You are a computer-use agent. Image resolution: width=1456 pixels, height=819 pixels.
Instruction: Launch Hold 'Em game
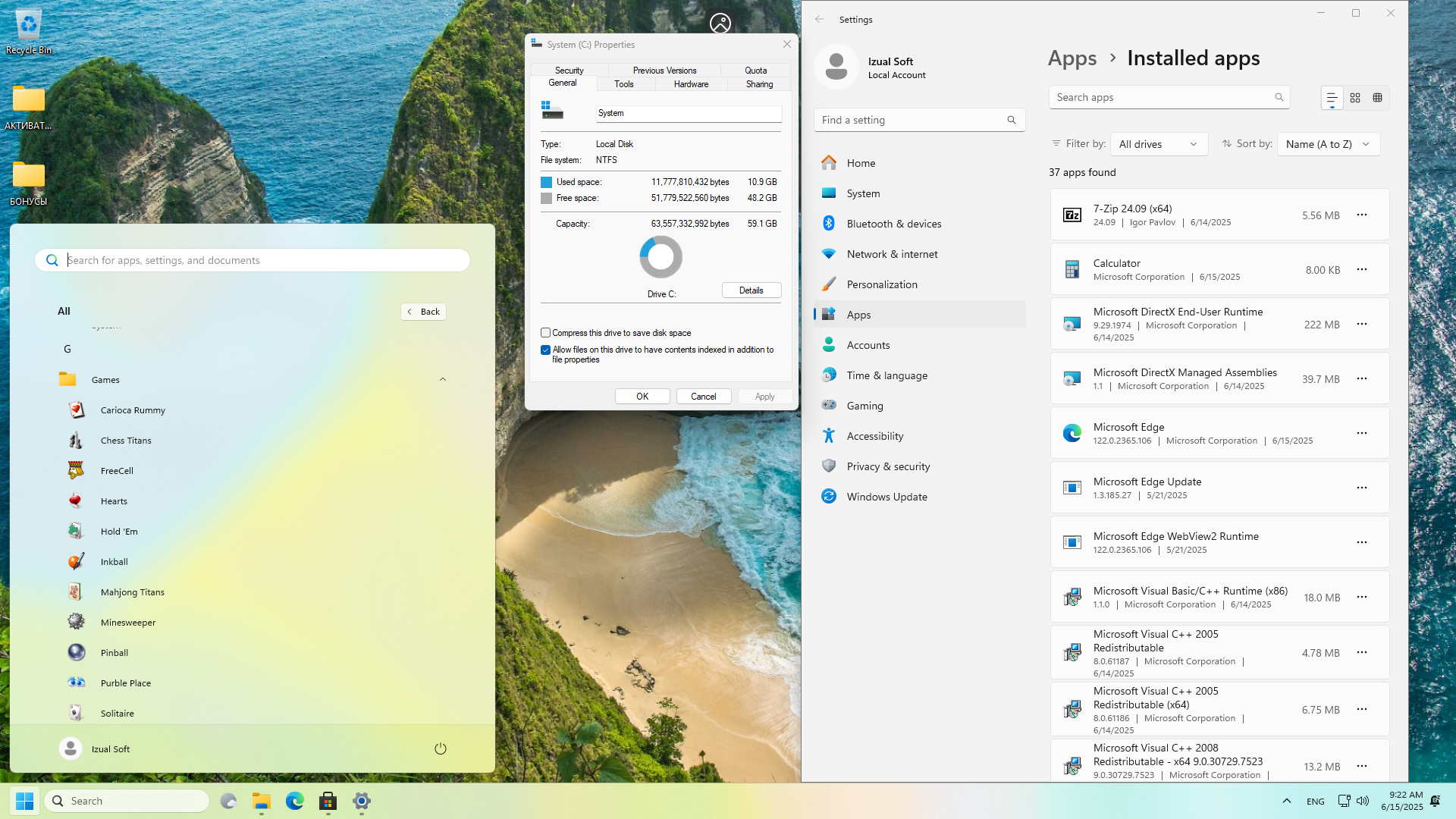click(x=119, y=532)
